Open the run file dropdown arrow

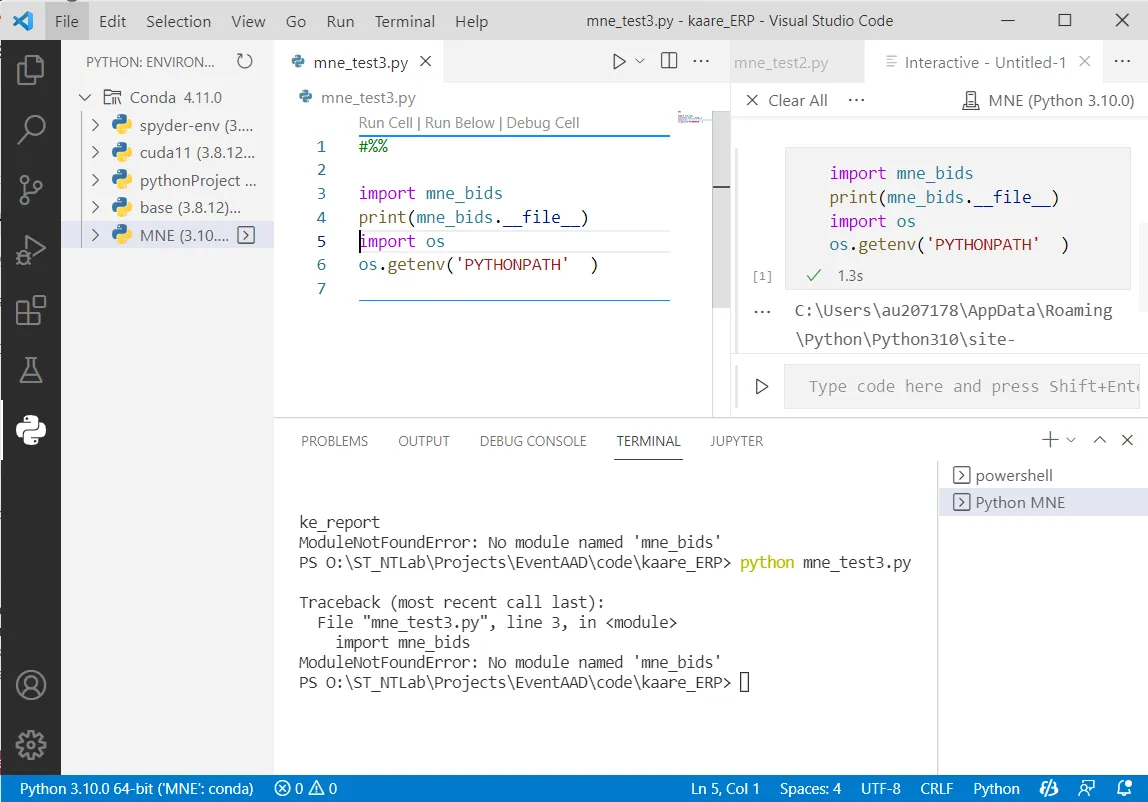click(640, 62)
